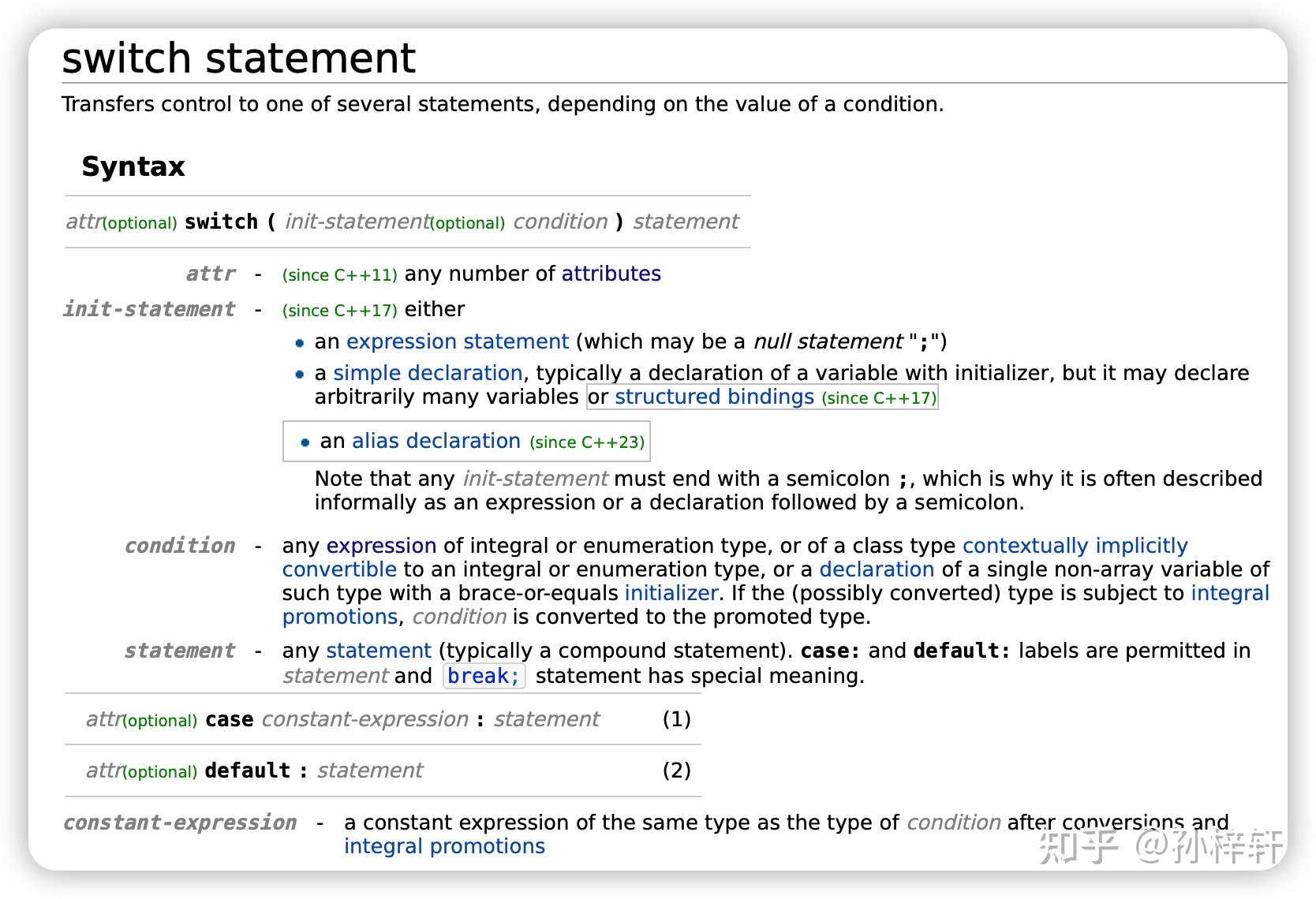
Task: Follow the 'structured bindings' link
Action: 714,397
